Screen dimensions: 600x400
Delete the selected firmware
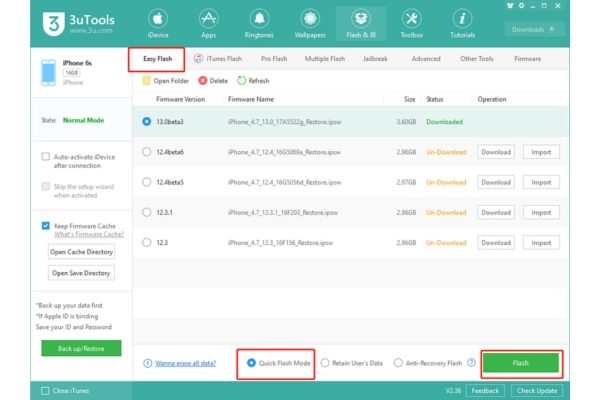(x=203, y=81)
